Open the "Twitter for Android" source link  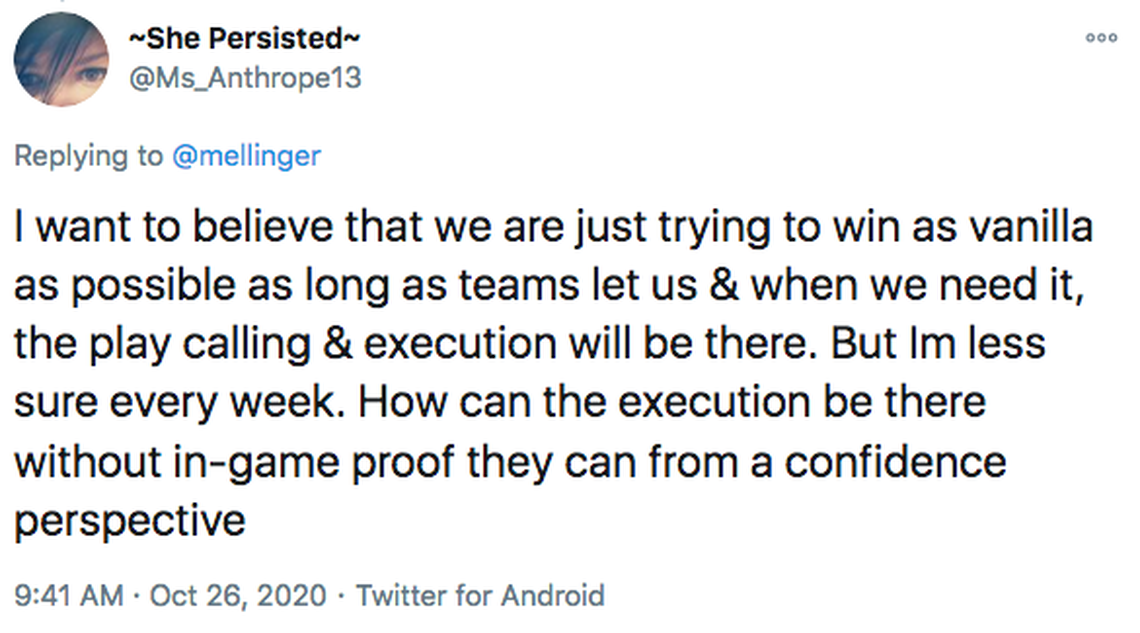pyautogui.click(x=480, y=596)
